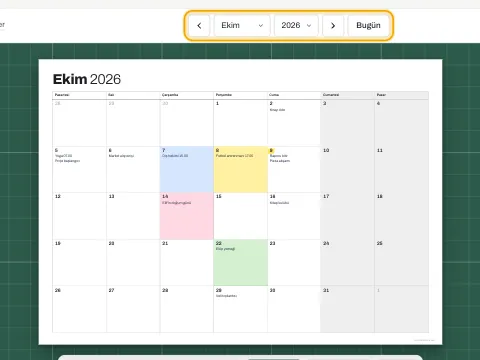The image size is (480, 360).
Task: Select day 19 in the calendar
Action: click(x=79, y=263)
